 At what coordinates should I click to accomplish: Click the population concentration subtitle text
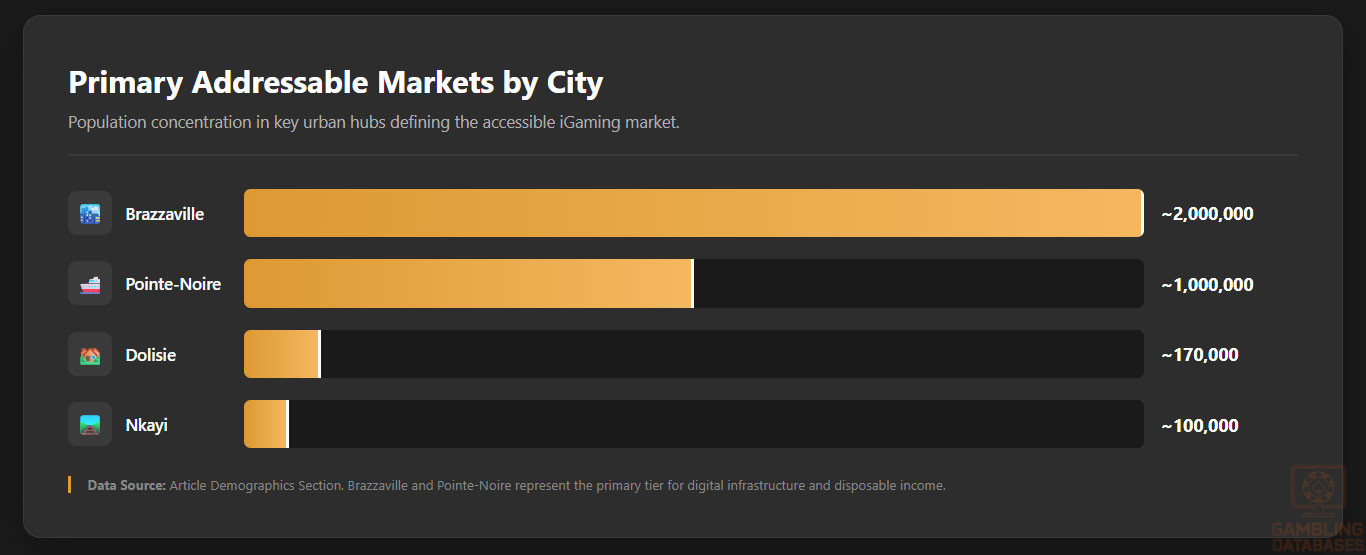click(373, 123)
